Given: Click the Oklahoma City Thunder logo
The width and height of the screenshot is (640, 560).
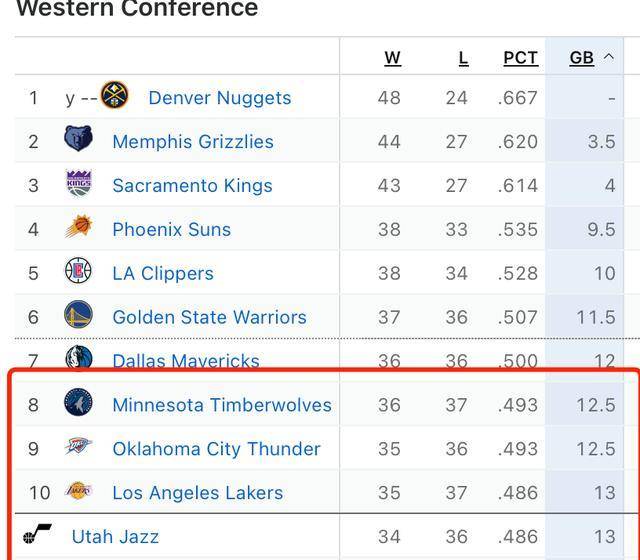Looking at the screenshot, I should click(78, 446).
